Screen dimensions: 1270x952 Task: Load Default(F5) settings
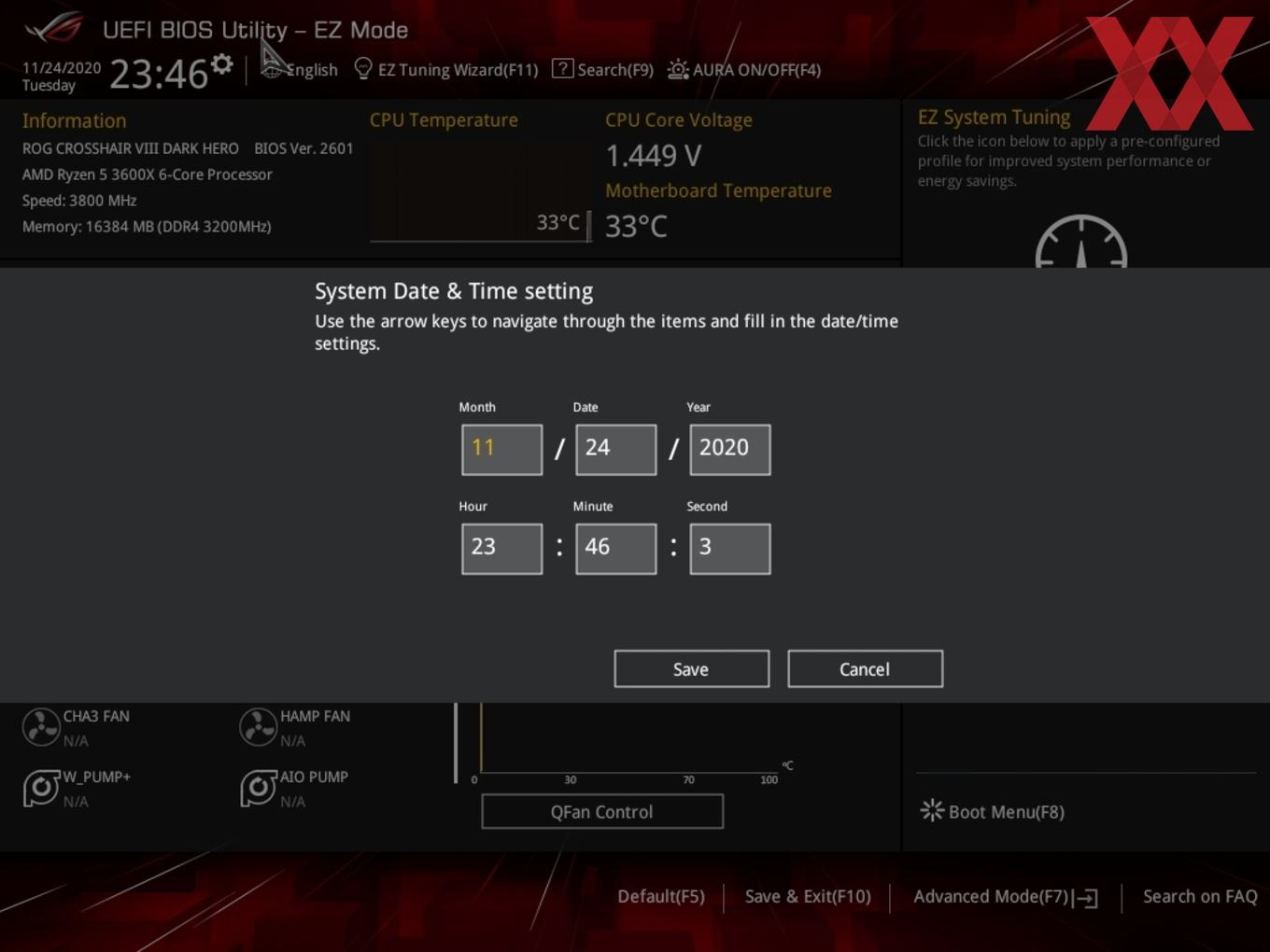pos(661,896)
